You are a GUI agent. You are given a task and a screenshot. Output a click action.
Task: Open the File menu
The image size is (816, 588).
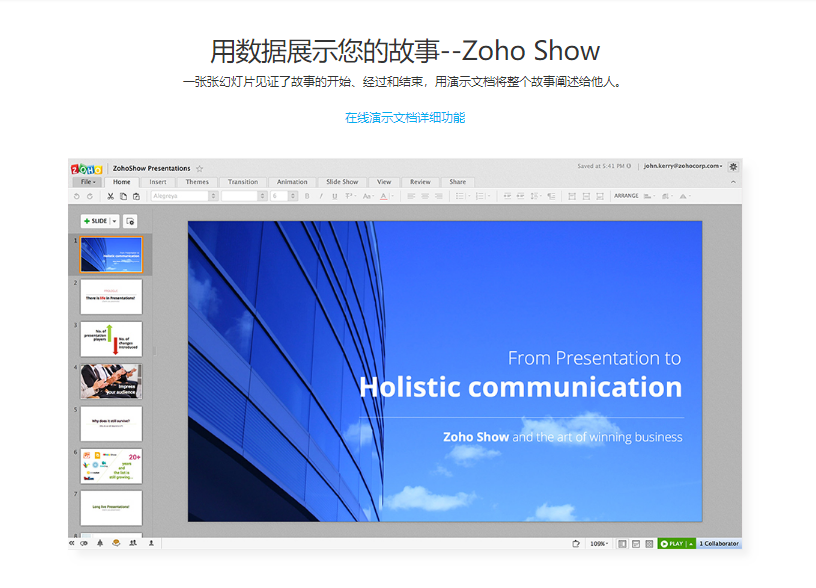[88, 182]
